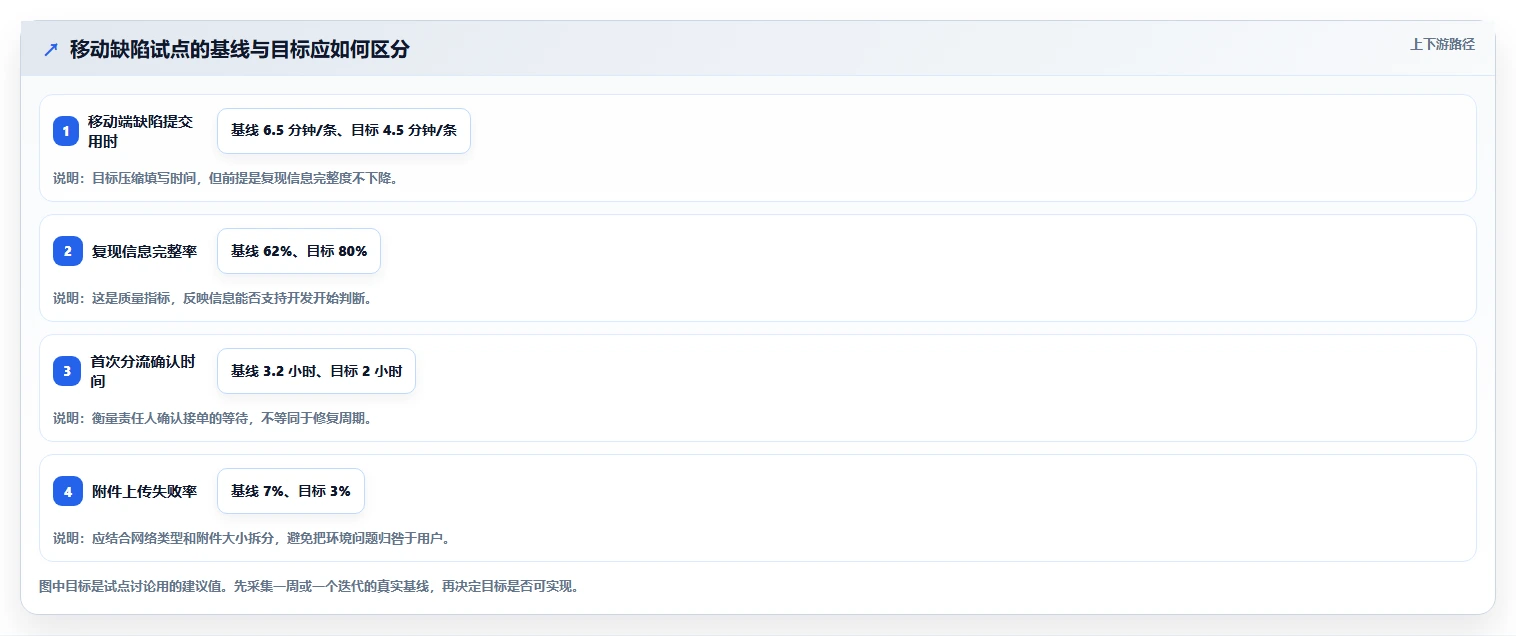Click the title 移动缺陷试点的基线与目标应如何区分
Viewport: 1516px width, 636px height.
click(239, 50)
